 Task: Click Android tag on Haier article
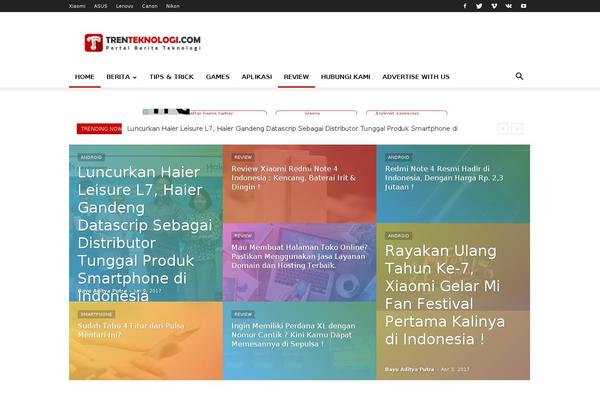(x=91, y=157)
